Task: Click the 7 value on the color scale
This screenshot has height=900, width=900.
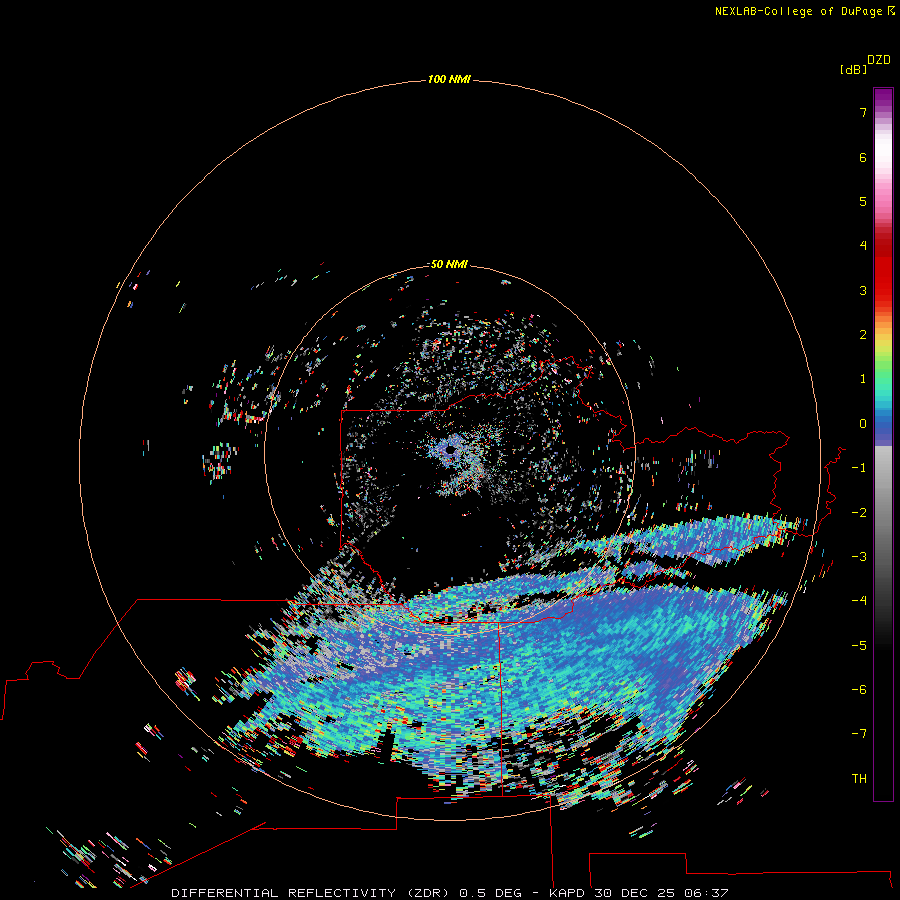Action: (x=863, y=112)
